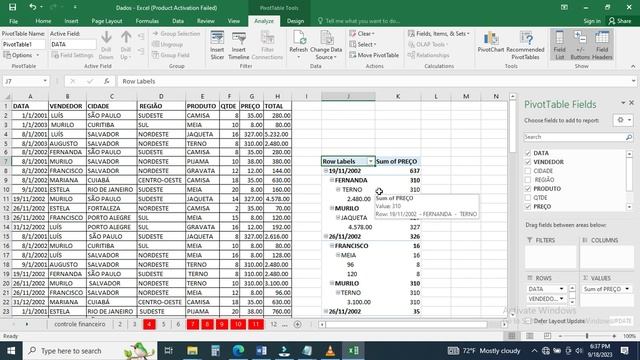Switch to Normal view icon
This screenshot has width=640, height=360.
[511, 336]
